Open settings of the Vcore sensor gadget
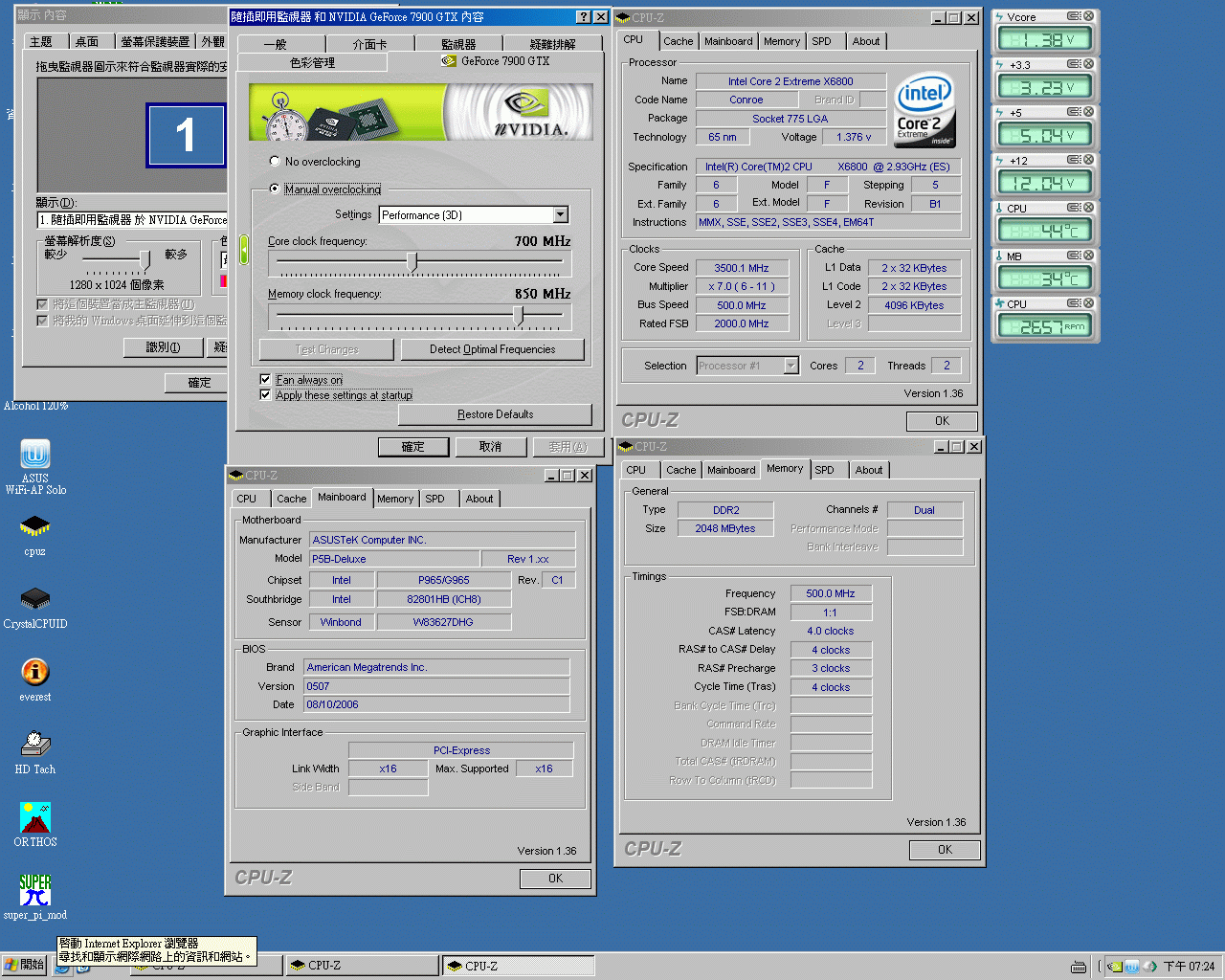This screenshot has width=1225, height=980. (x=1074, y=16)
